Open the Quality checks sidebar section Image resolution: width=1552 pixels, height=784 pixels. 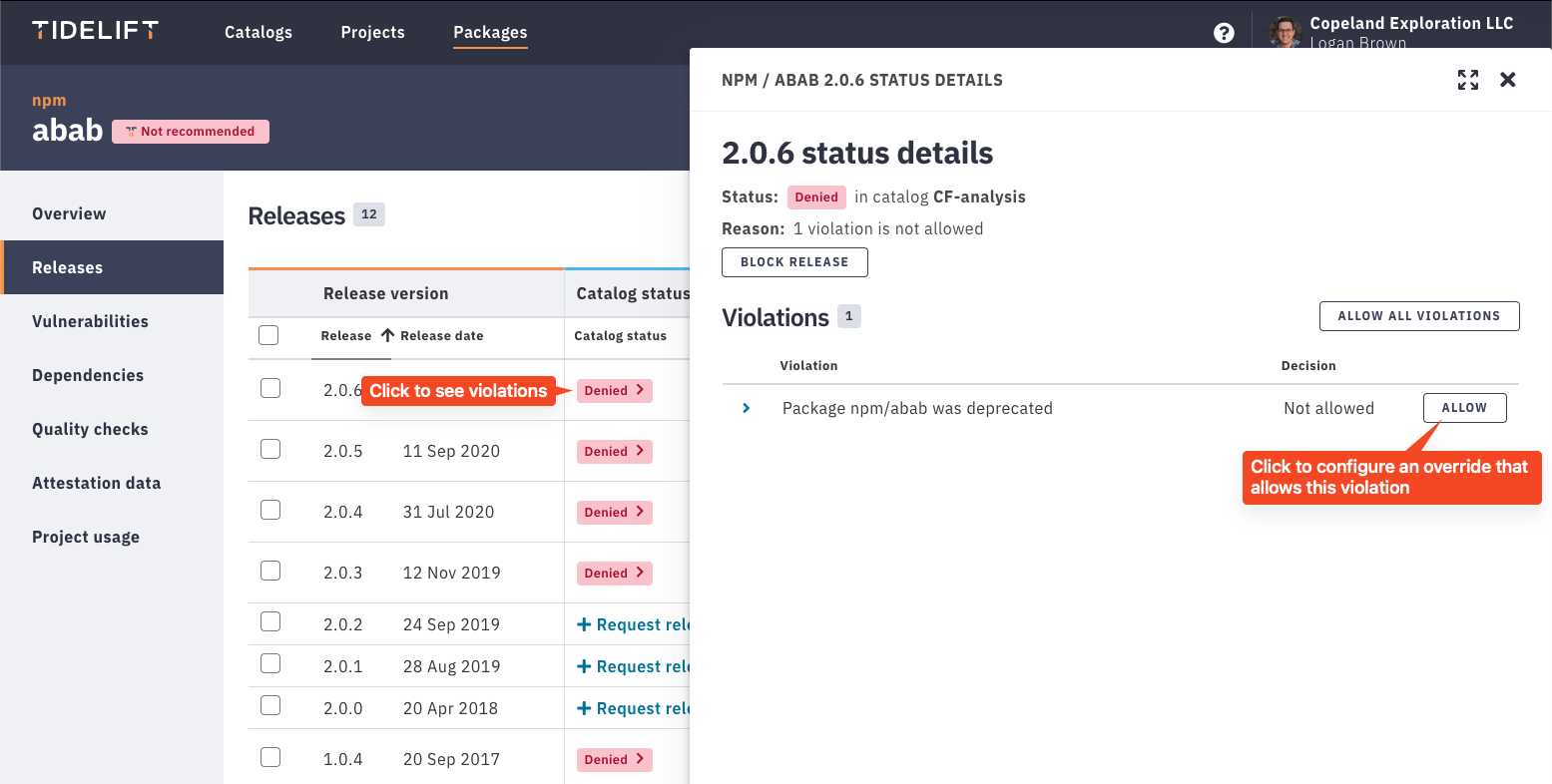tap(112, 429)
